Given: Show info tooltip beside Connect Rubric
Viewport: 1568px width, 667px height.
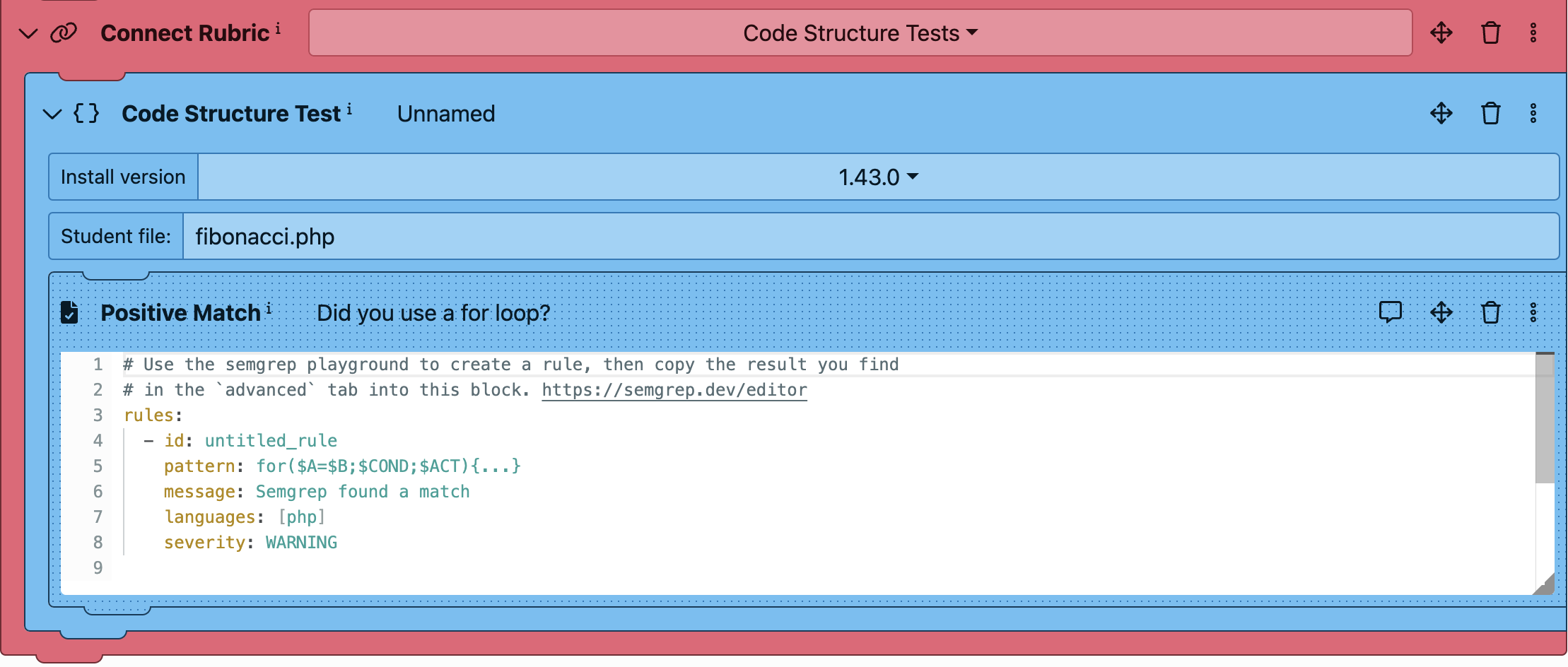Looking at the screenshot, I should 278,28.
